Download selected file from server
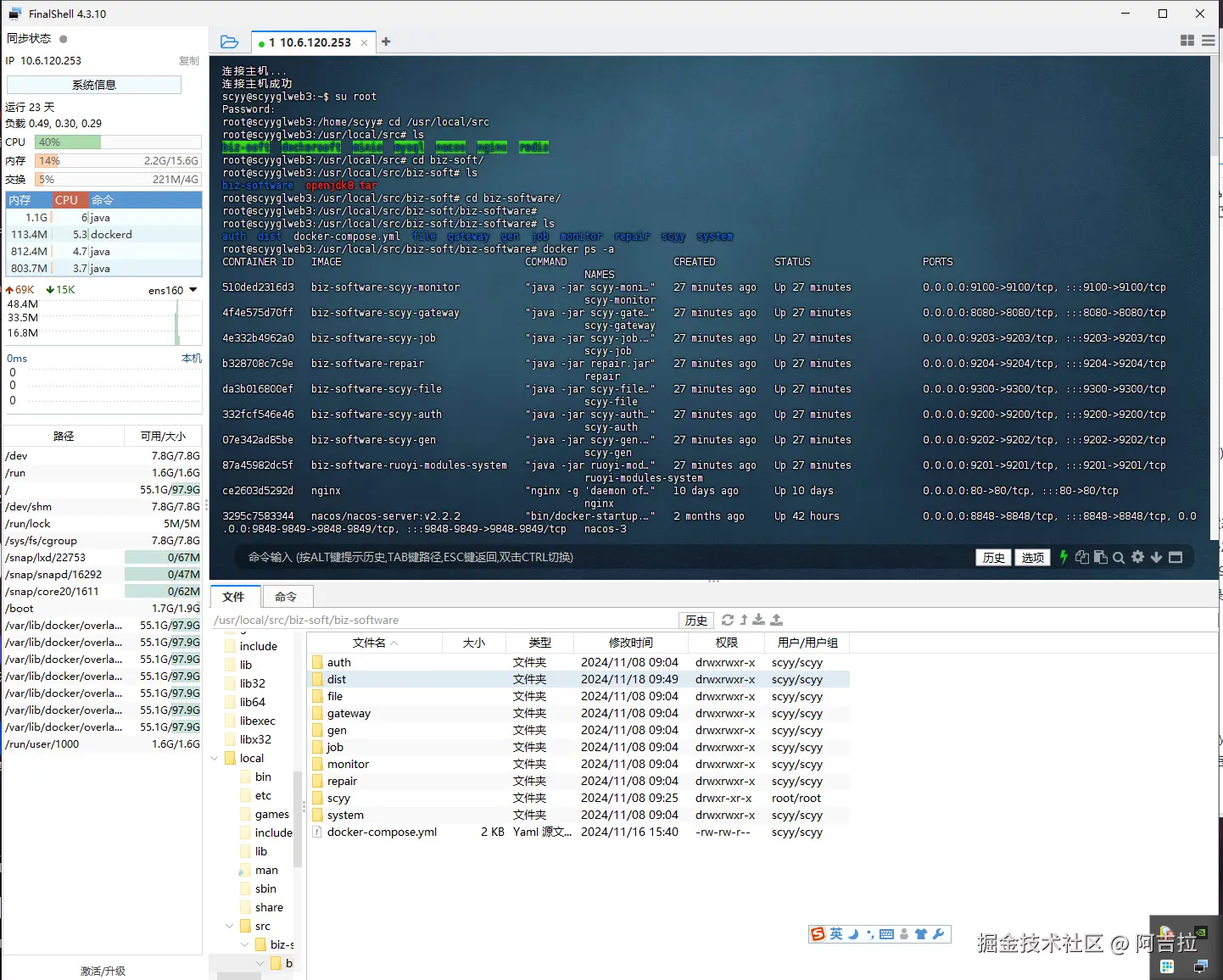Viewport: 1223px width, 980px height. click(x=759, y=620)
